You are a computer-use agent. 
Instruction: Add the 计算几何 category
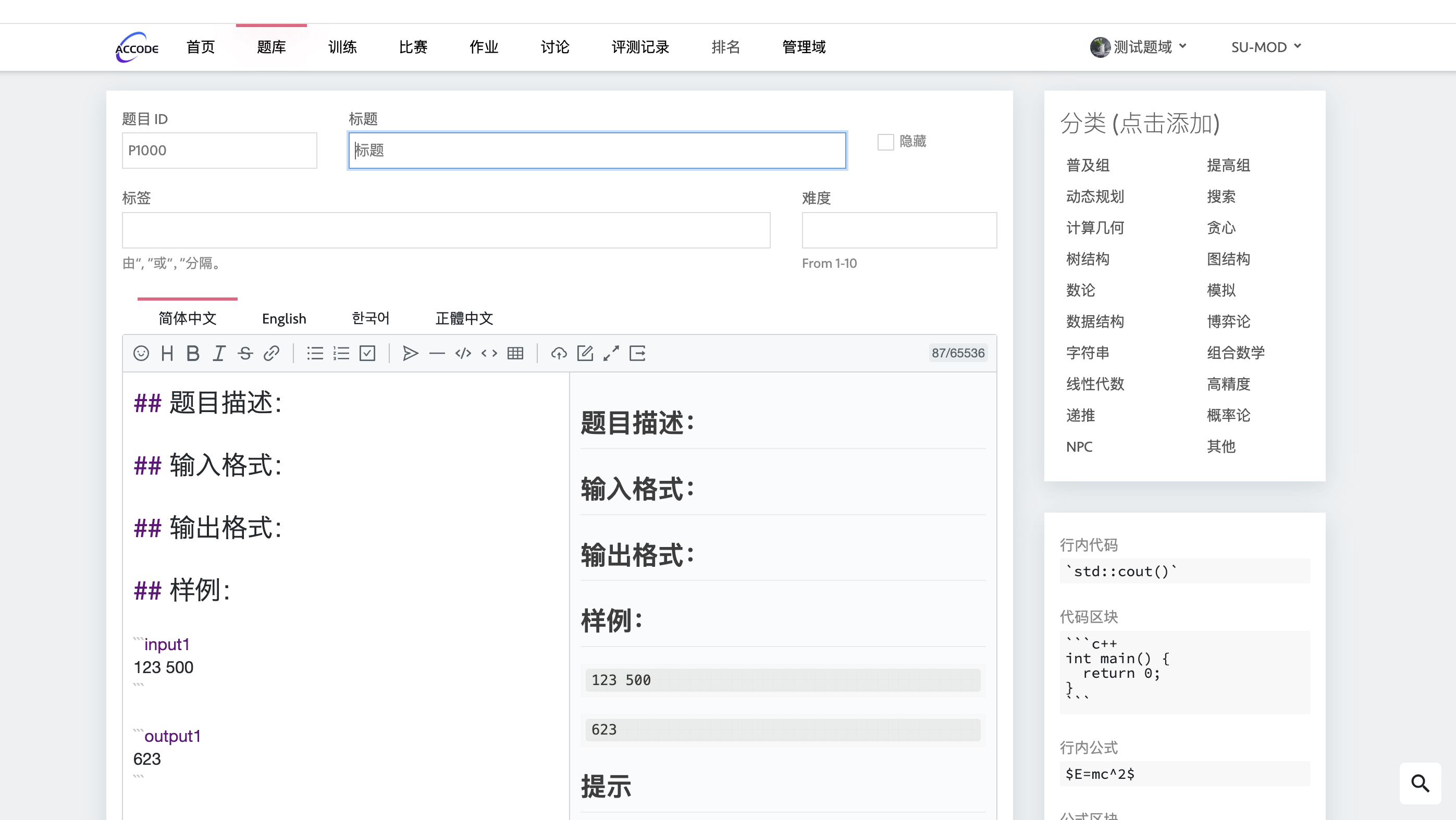click(x=1095, y=228)
